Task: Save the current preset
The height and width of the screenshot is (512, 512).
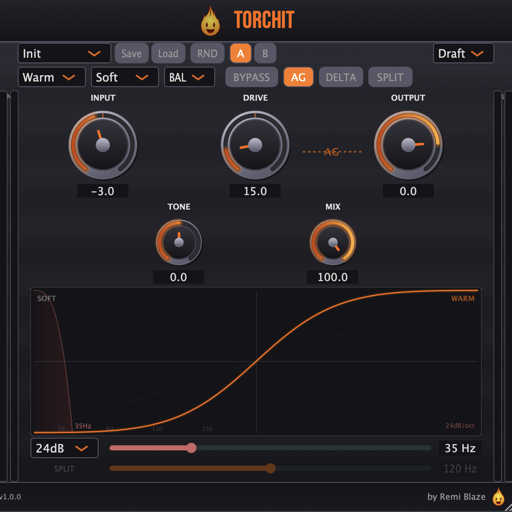Action: [131, 53]
